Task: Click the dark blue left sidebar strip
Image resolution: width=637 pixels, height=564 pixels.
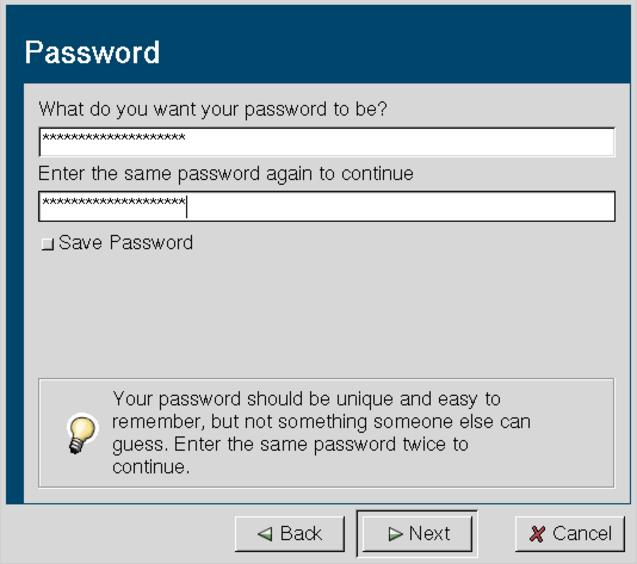Action: tap(15, 293)
